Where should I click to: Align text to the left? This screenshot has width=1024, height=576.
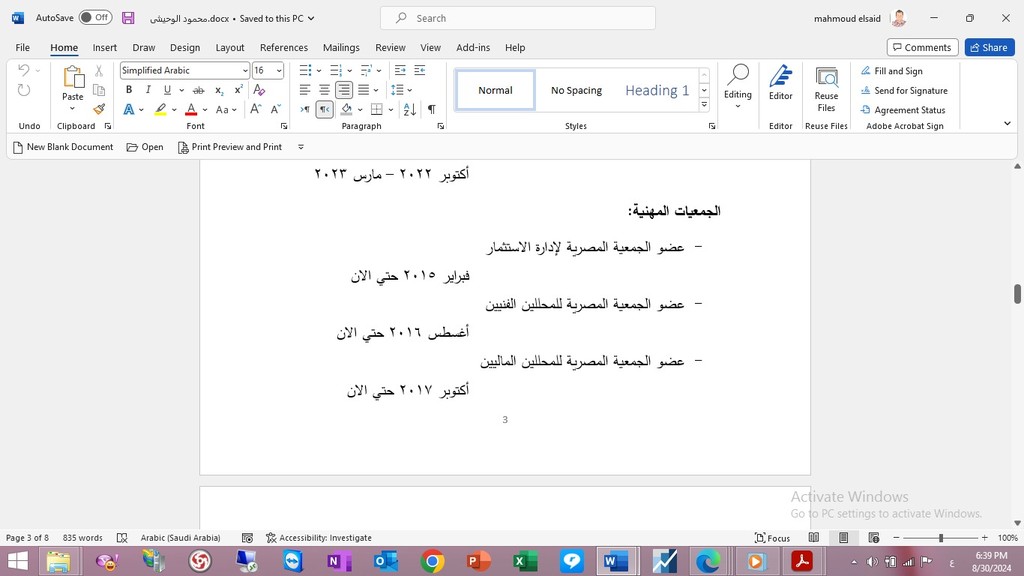click(305, 90)
